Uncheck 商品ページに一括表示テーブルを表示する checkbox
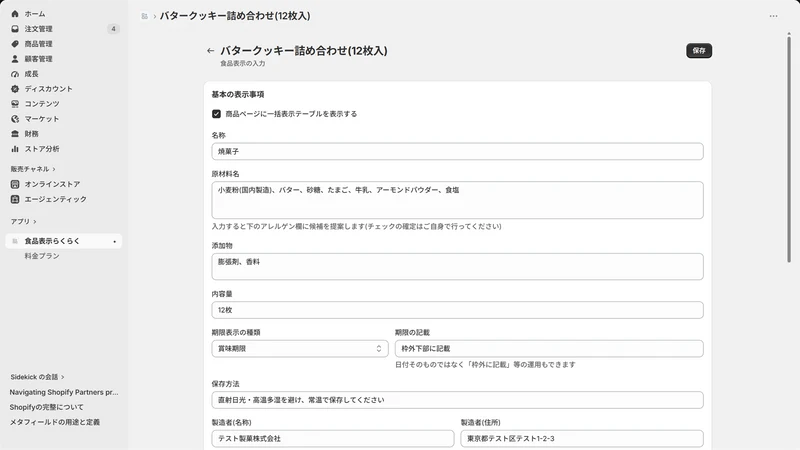Image resolution: width=800 pixels, height=450 pixels. point(216,114)
